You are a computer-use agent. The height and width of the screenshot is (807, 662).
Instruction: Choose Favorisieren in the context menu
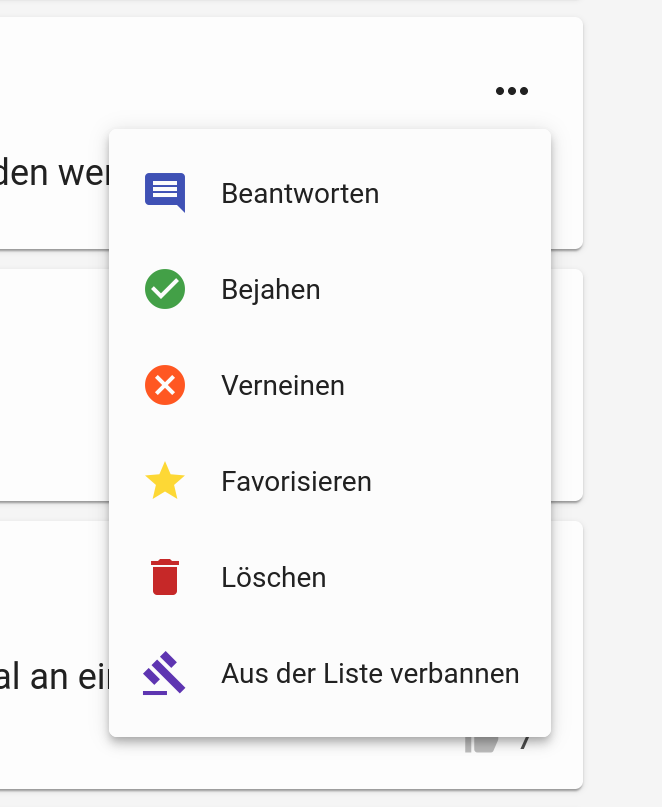(296, 482)
